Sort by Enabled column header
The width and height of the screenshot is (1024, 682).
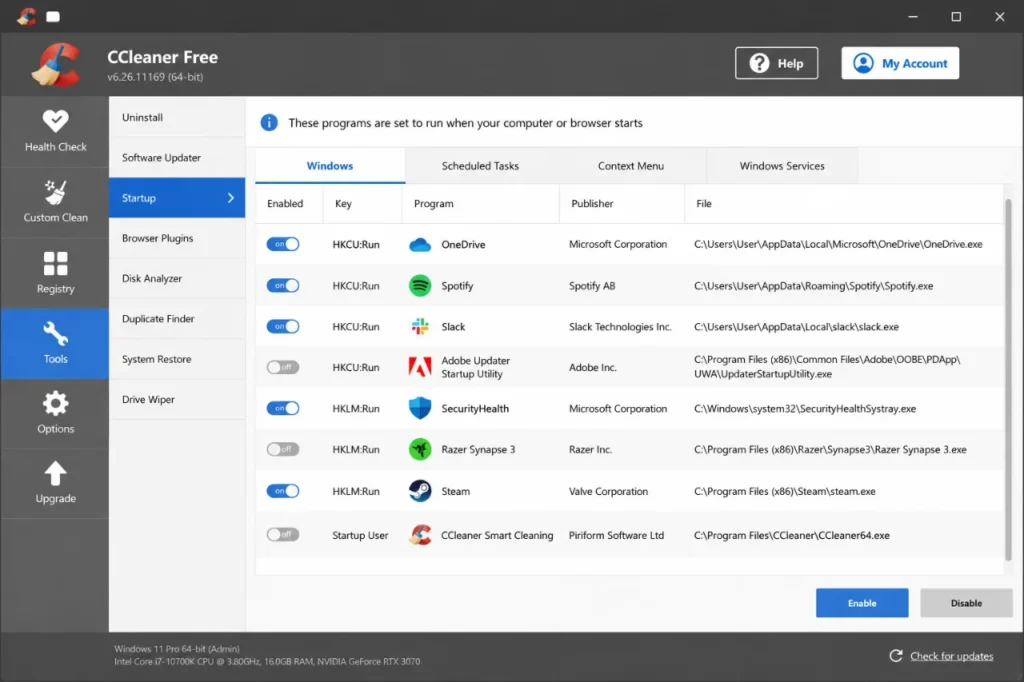[x=289, y=204]
